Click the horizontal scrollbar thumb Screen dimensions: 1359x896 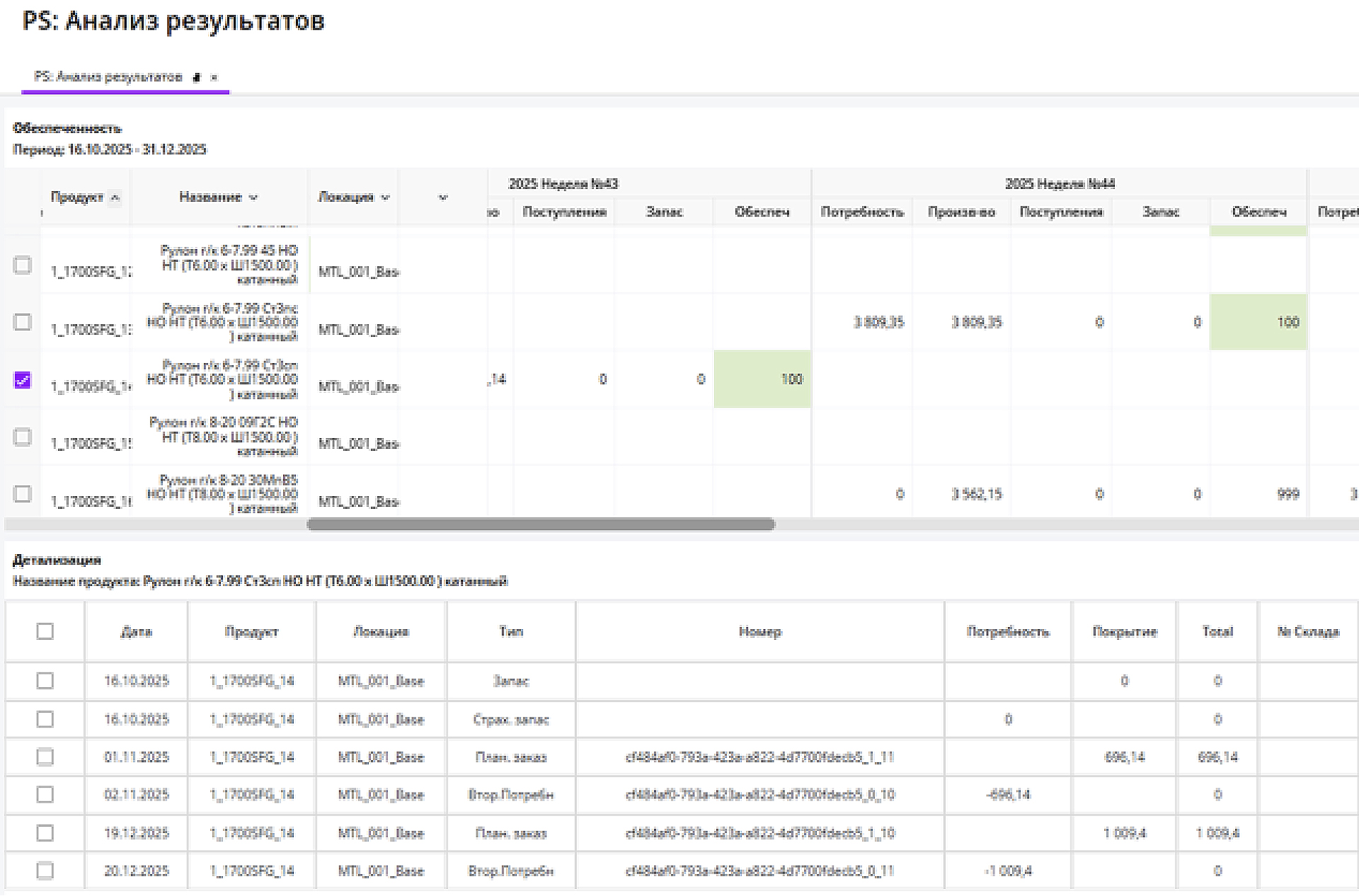tap(541, 524)
